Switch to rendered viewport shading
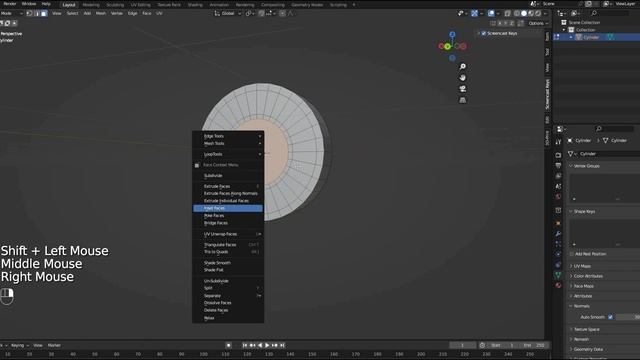The width and height of the screenshot is (640, 360). pos(538,13)
